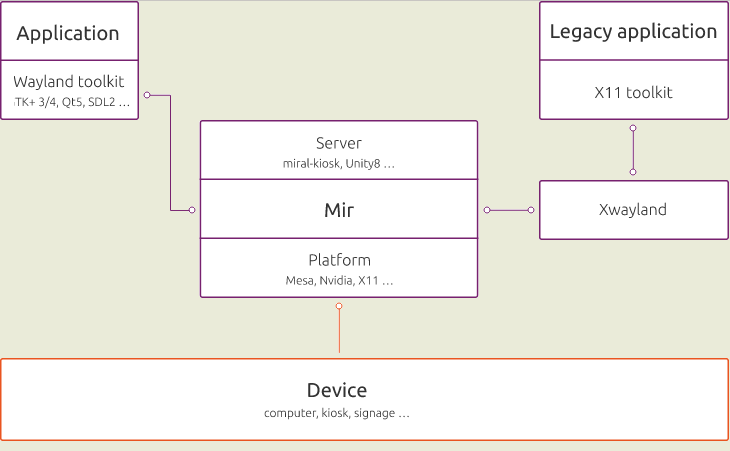
Task: Click the connector endpoint below X11 toolkit
Action: pyautogui.click(x=633, y=128)
